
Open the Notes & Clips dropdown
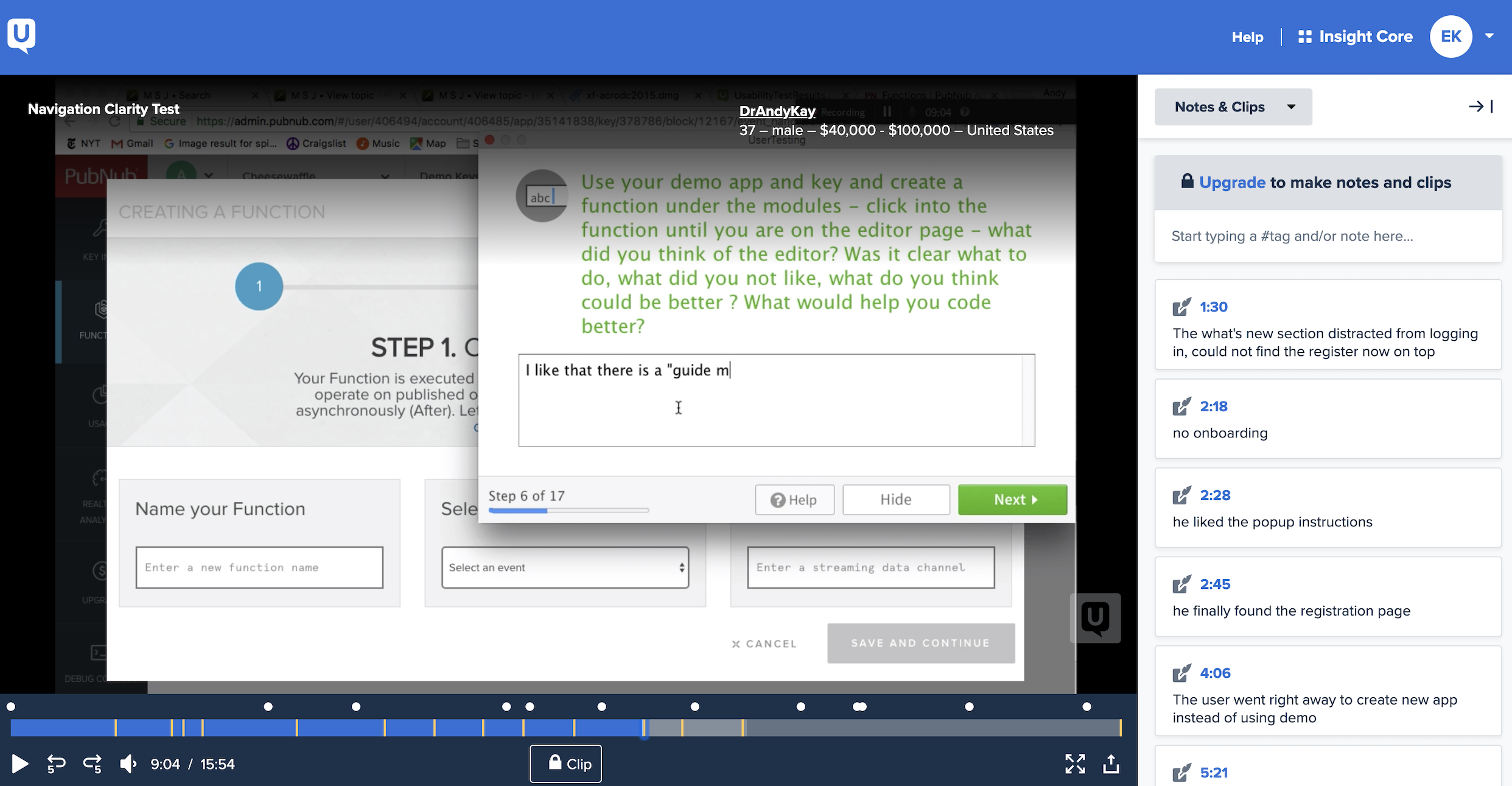1233,107
